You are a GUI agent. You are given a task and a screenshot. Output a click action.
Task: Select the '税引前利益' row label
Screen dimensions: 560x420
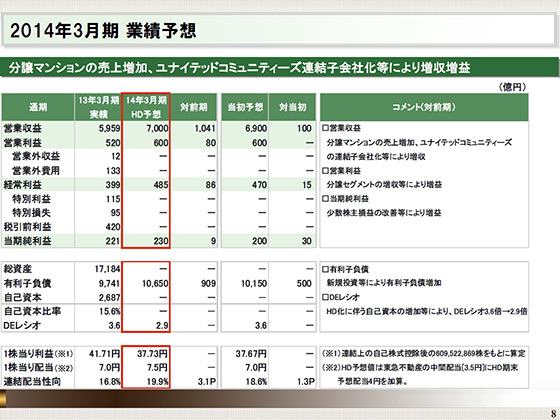27,227
